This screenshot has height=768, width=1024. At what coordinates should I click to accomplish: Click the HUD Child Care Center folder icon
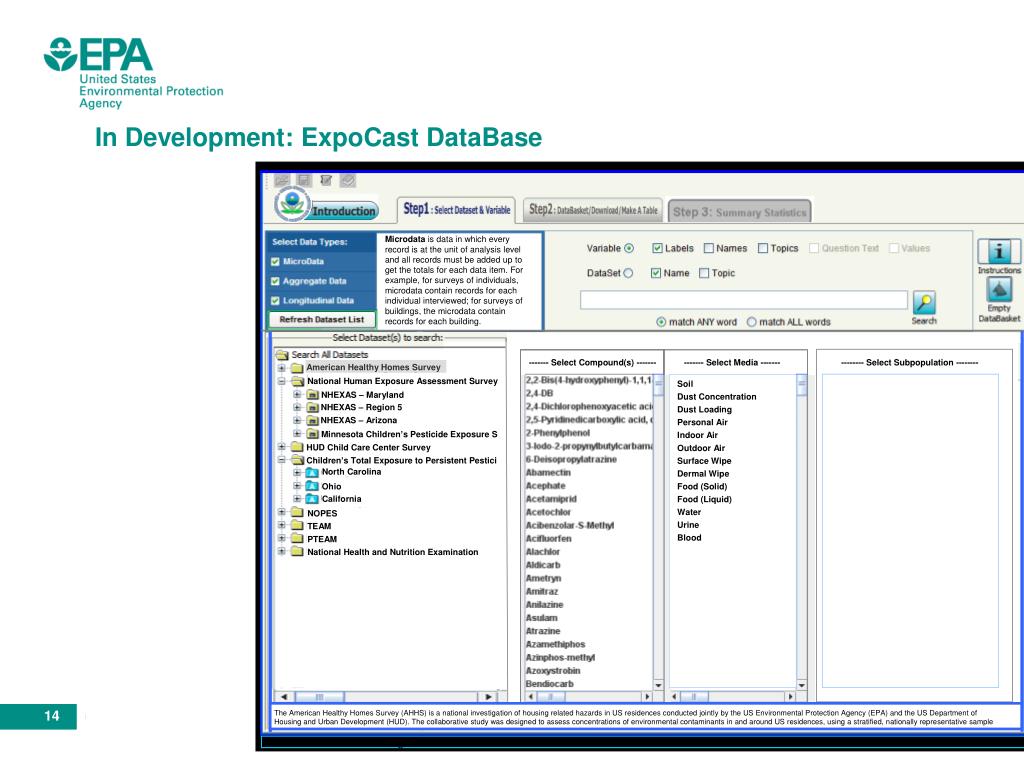coord(297,447)
